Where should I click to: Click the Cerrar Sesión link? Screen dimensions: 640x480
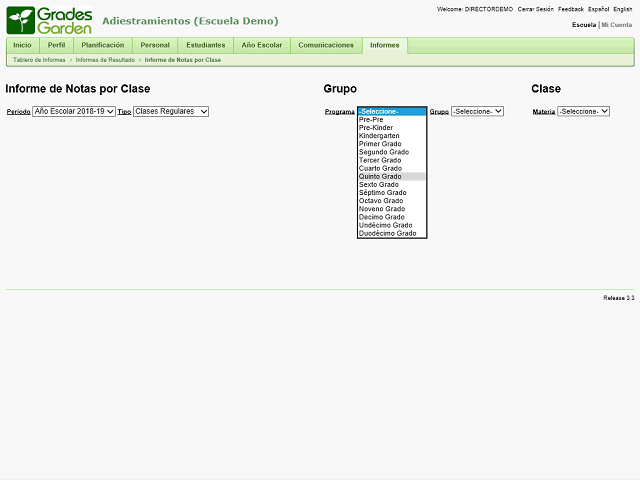[x=535, y=9]
